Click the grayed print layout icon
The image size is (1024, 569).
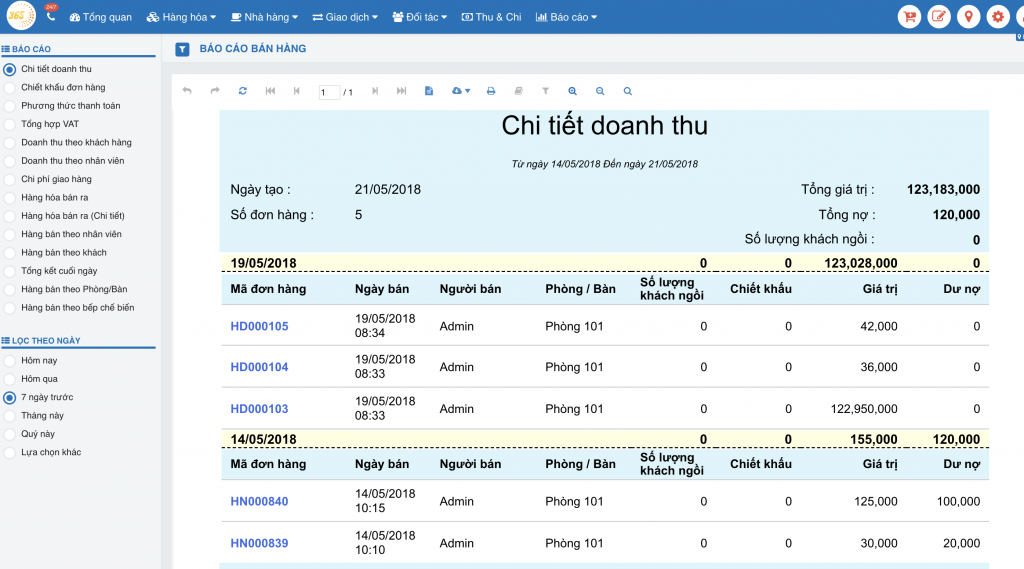[519, 91]
